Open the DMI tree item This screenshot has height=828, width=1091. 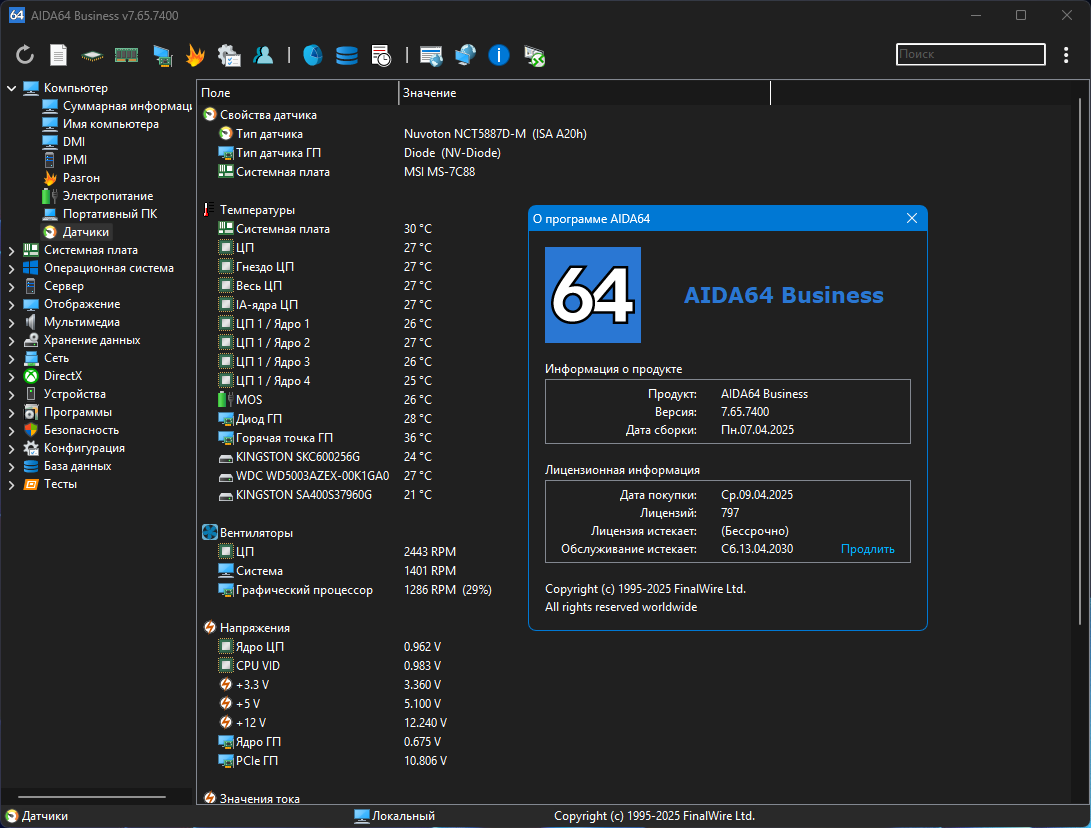click(74, 142)
